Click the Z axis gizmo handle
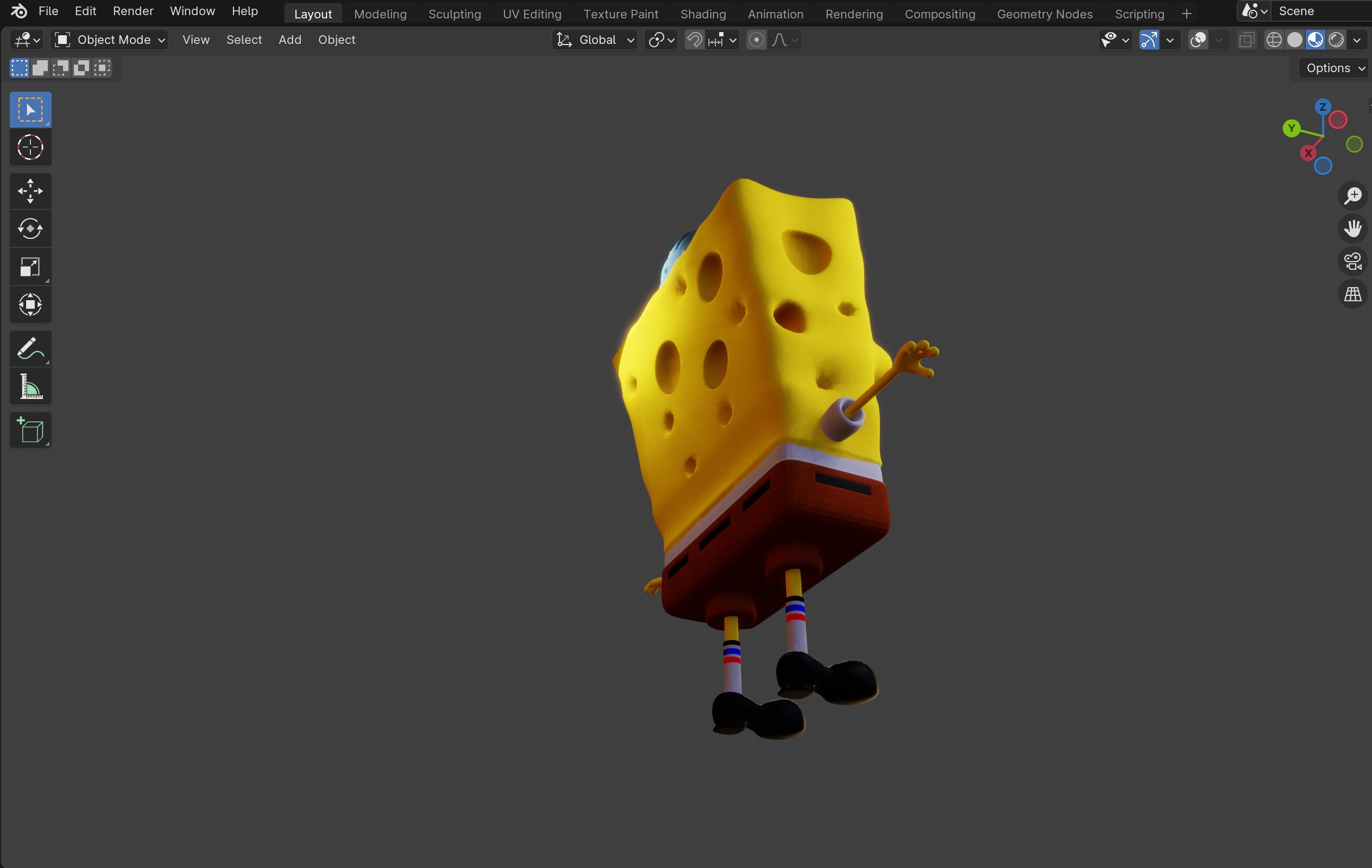The image size is (1372, 868). 1323,107
